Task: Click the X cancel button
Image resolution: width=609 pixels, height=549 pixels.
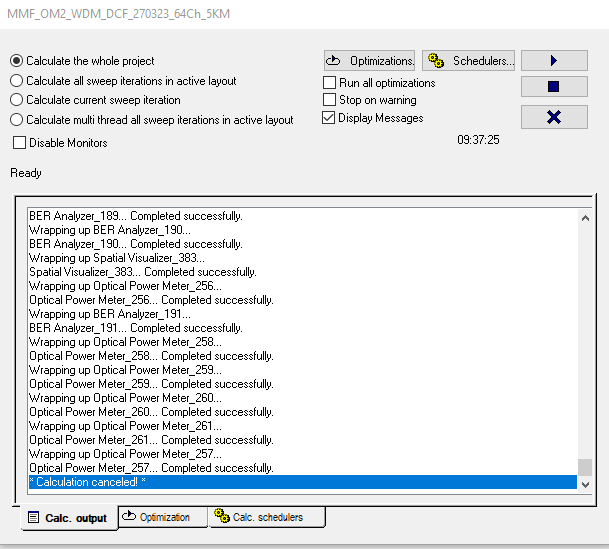Action: [x=553, y=117]
